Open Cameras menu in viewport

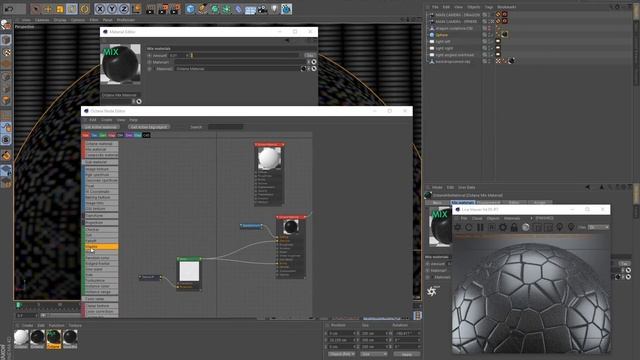coord(42,20)
